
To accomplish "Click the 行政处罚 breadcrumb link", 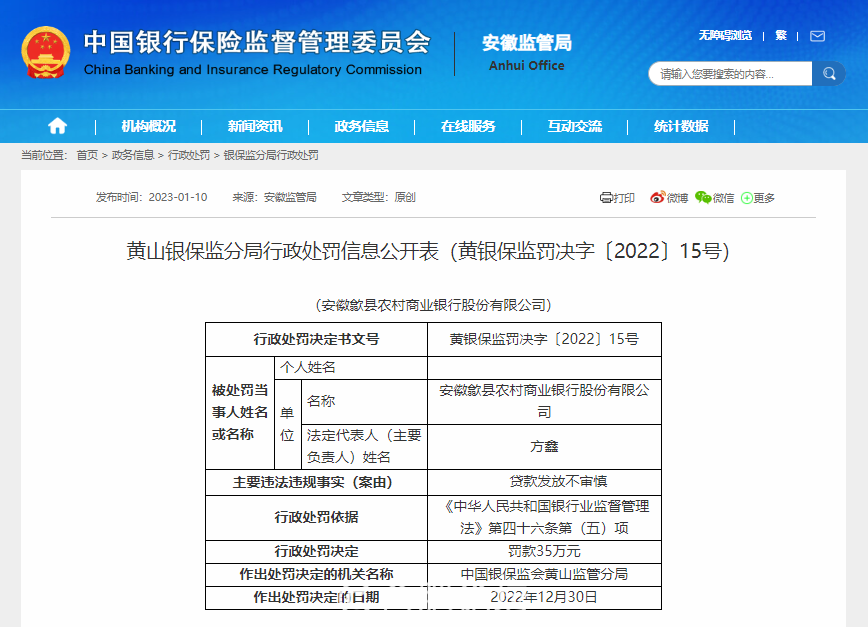I will pyautogui.click(x=189, y=155).
